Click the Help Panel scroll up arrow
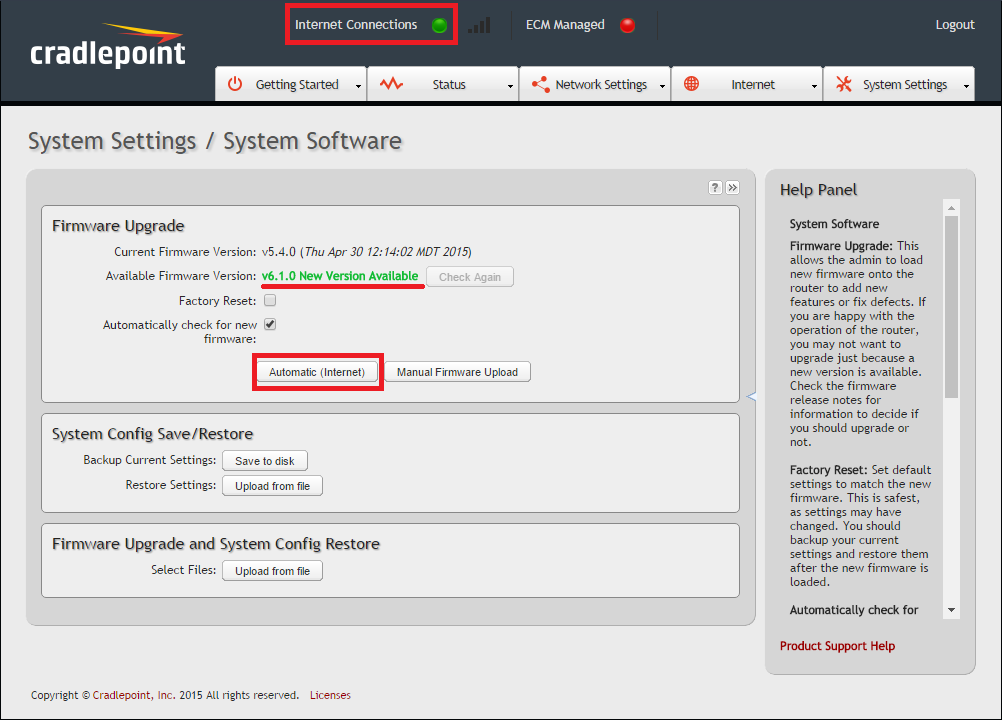The height and width of the screenshot is (720, 1002). click(952, 208)
